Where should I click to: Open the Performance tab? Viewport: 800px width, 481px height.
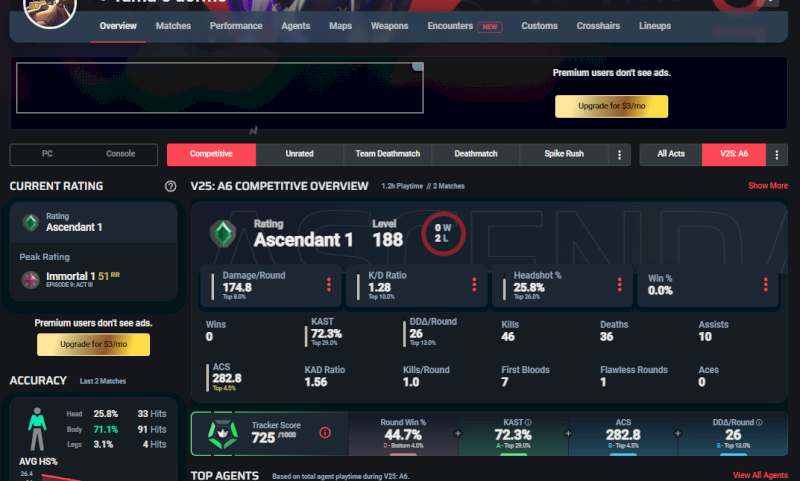tap(236, 26)
